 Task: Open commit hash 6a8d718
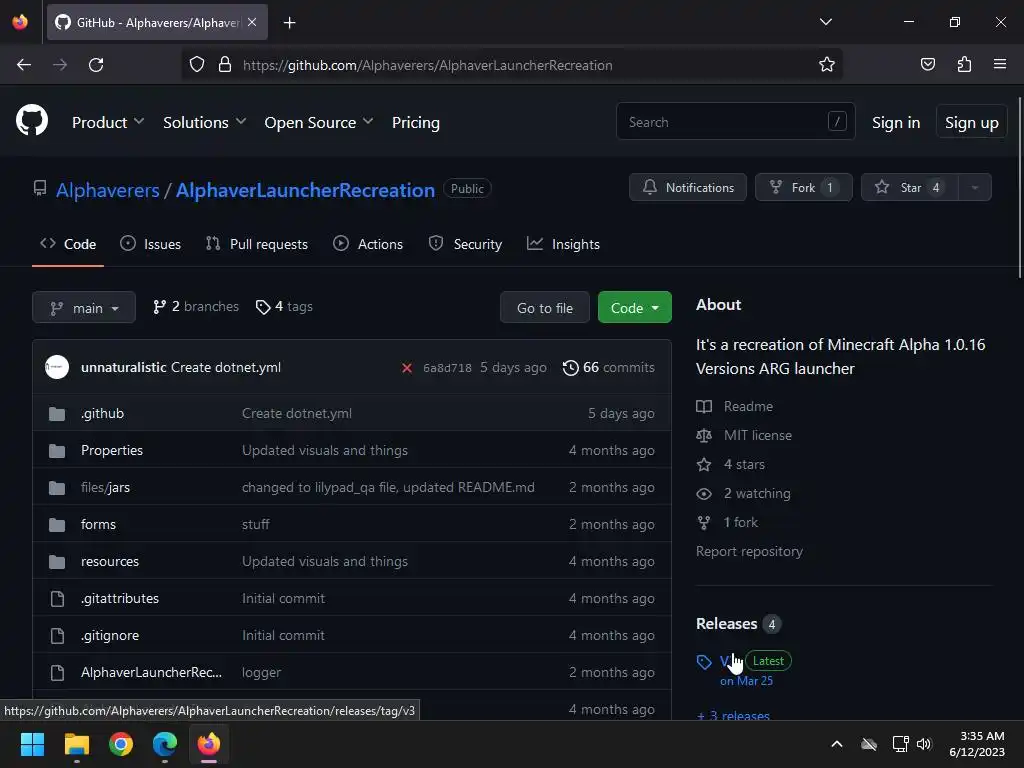447,368
